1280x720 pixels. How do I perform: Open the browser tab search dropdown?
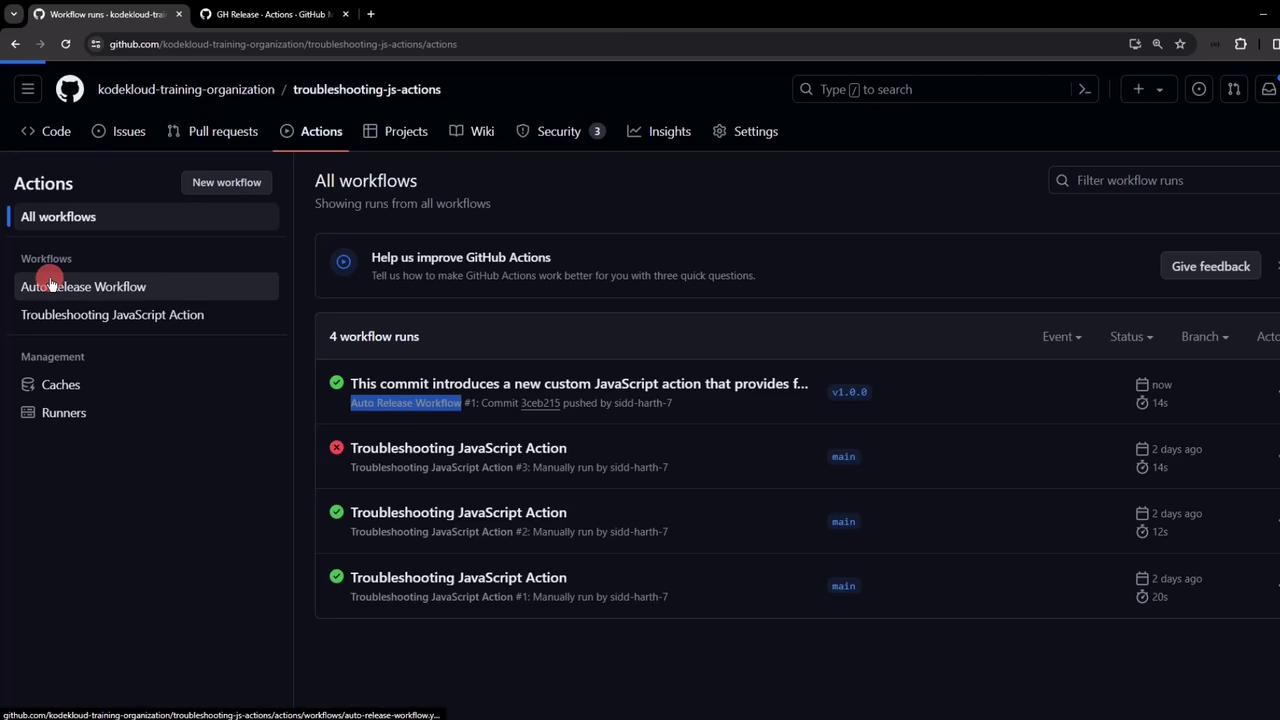tap(13, 14)
